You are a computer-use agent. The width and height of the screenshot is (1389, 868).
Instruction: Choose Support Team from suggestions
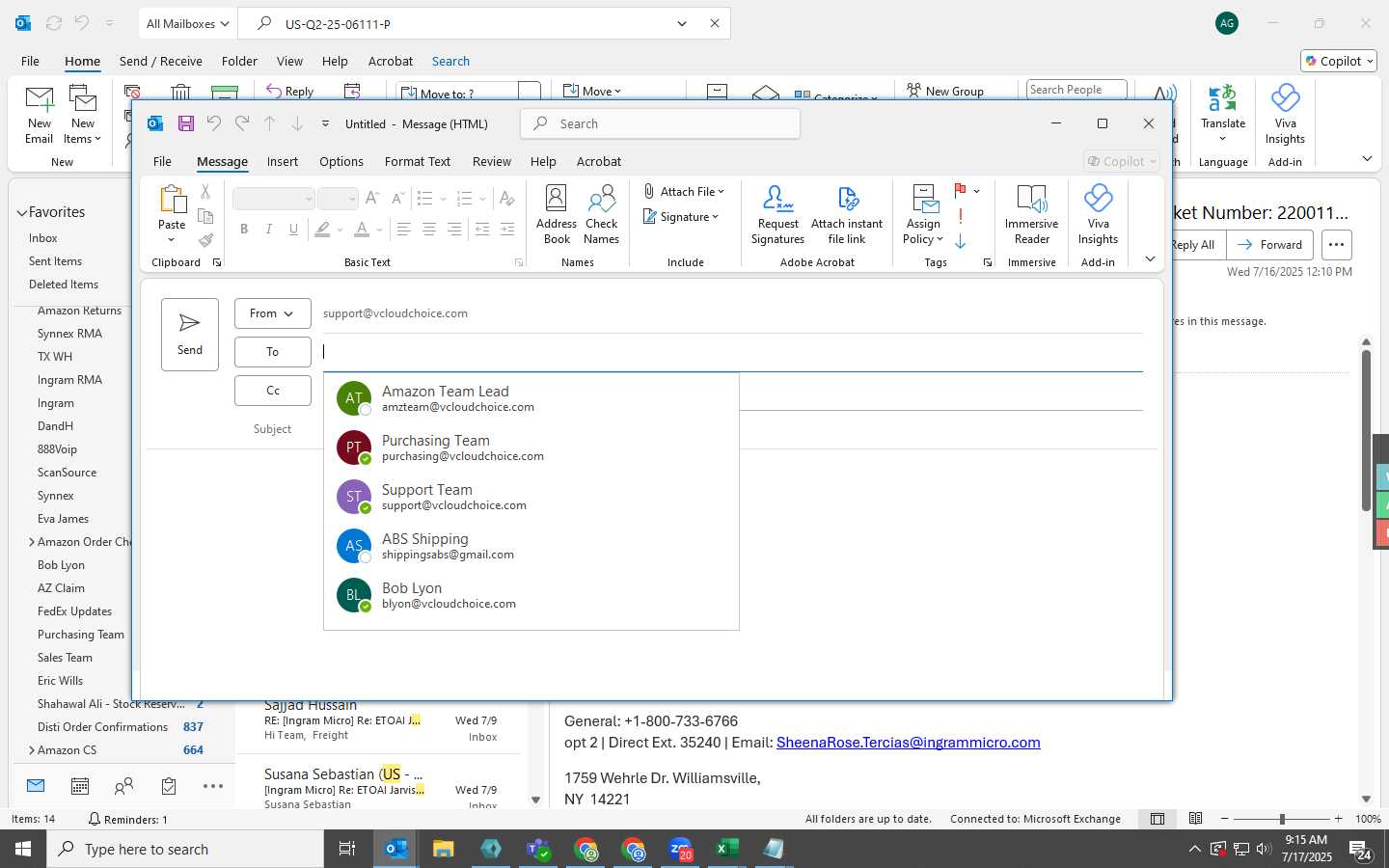click(x=531, y=497)
